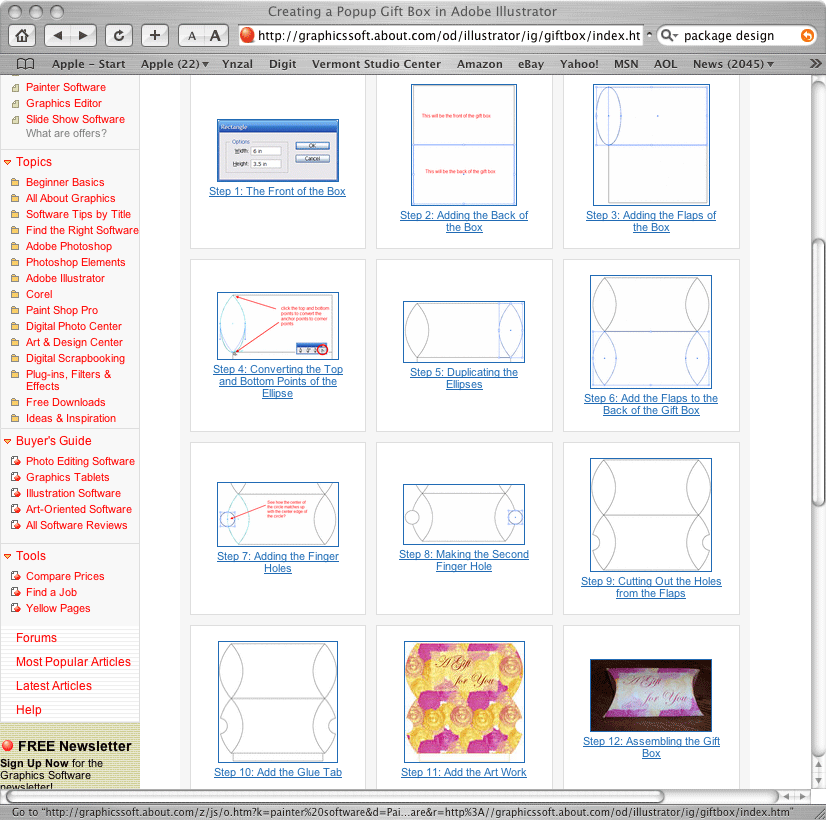
Task: Click the folder icon beside Adobe Illustrator
Action: pos(15,279)
